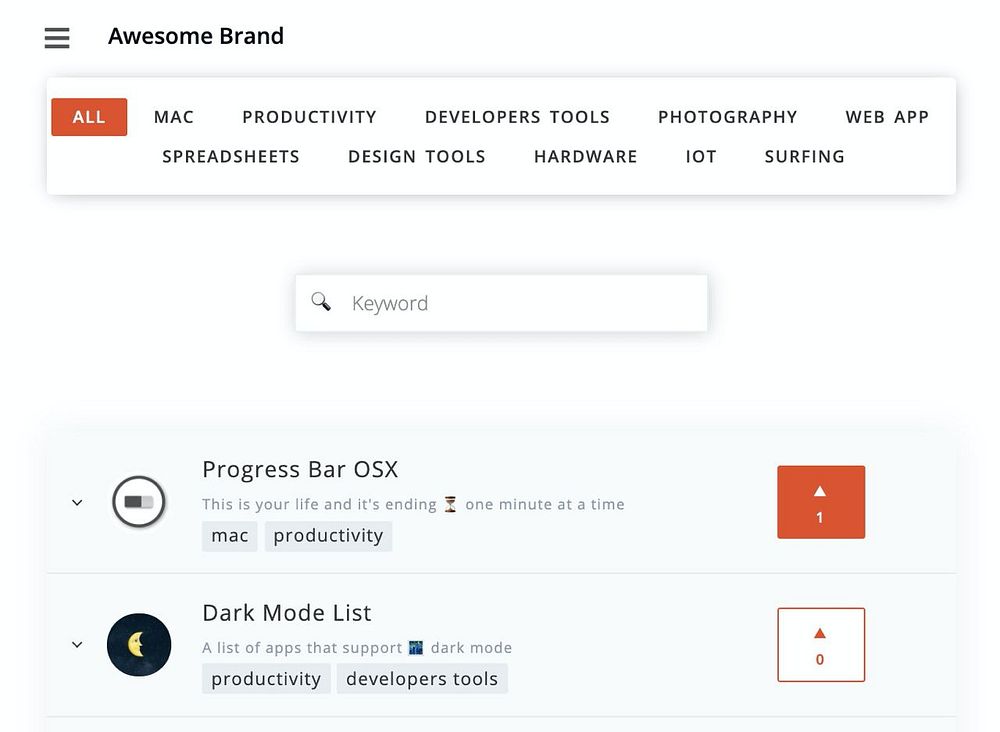This screenshot has height=732, width=1000.
Task: Open the Awesome Brand home link
Action: pyautogui.click(x=196, y=36)
